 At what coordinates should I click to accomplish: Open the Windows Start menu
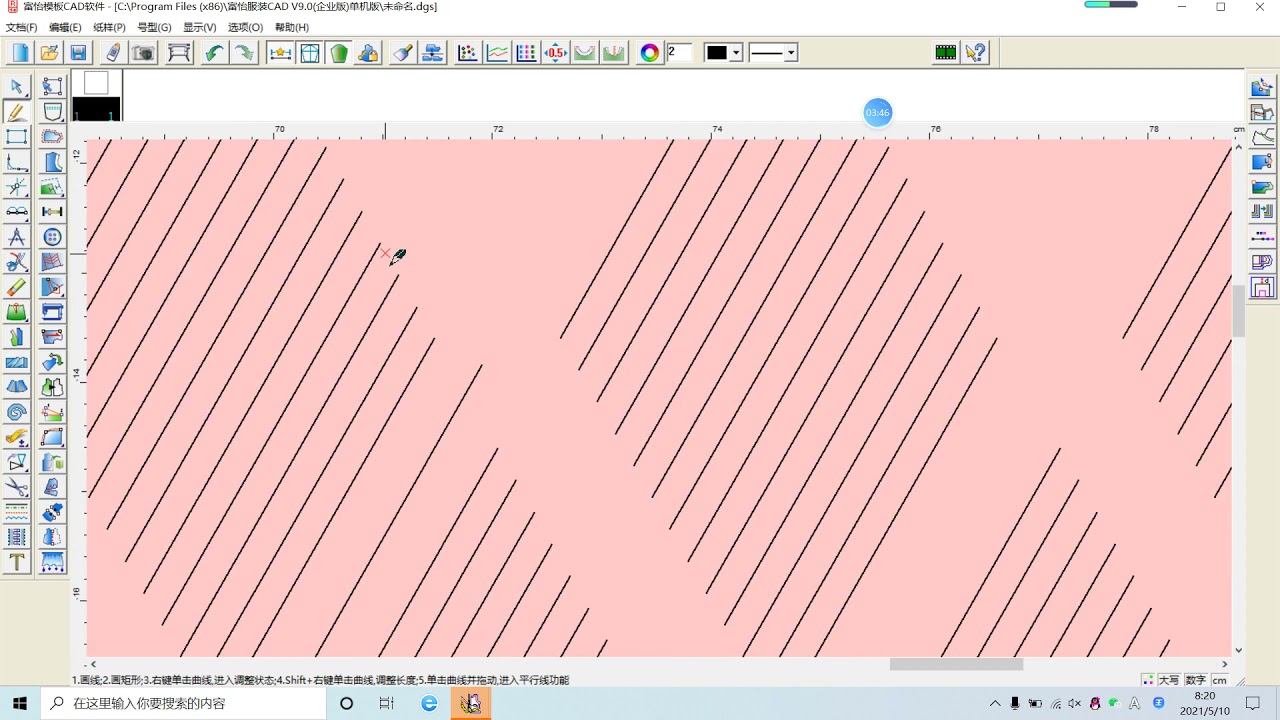(20, 703)
